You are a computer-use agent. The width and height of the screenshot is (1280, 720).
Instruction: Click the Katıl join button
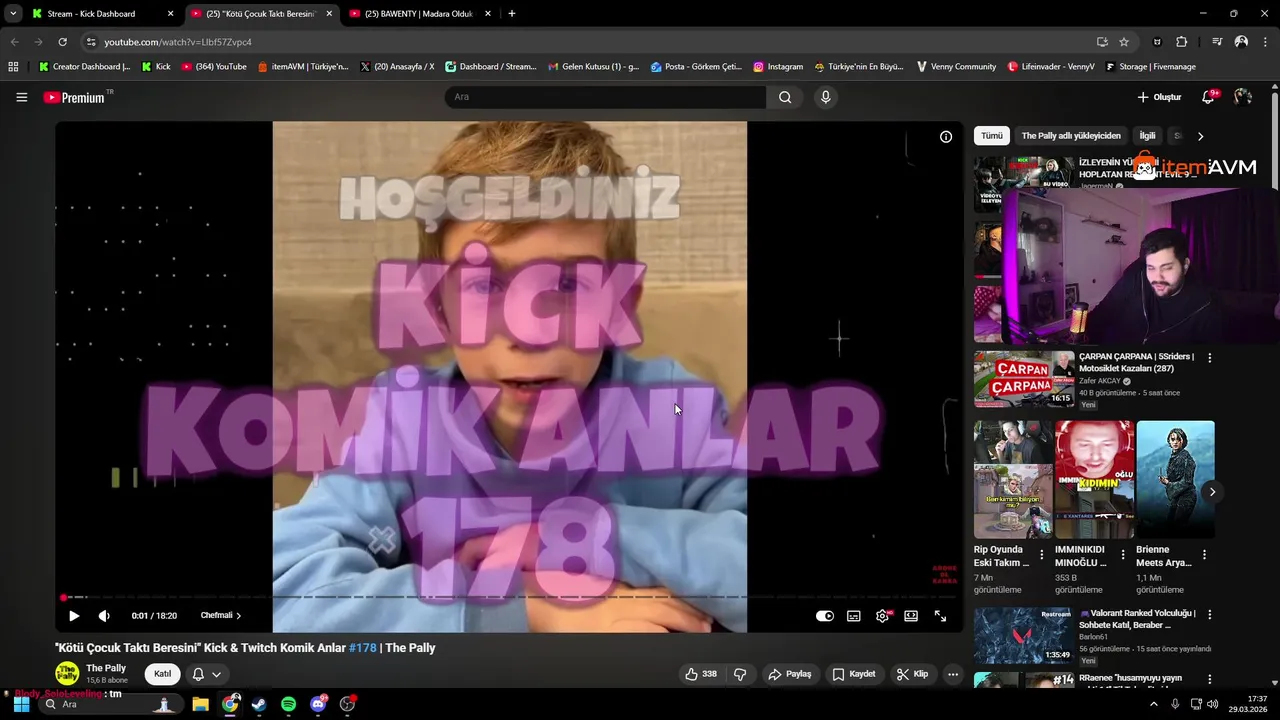[162, 674]
